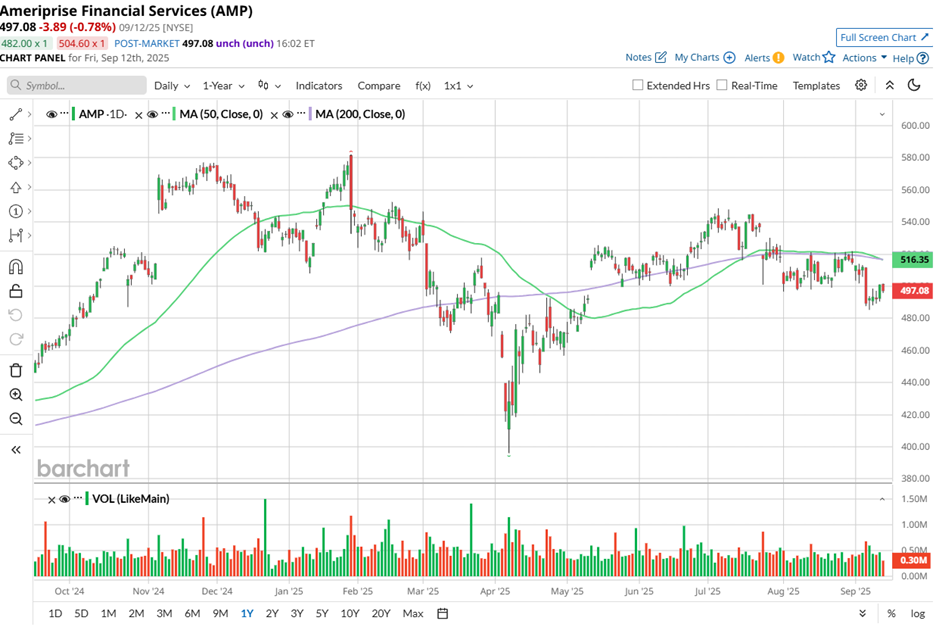
Task: Open the Daily frequency dropdown
Action: pyautogui.click(x=172, y=86)
